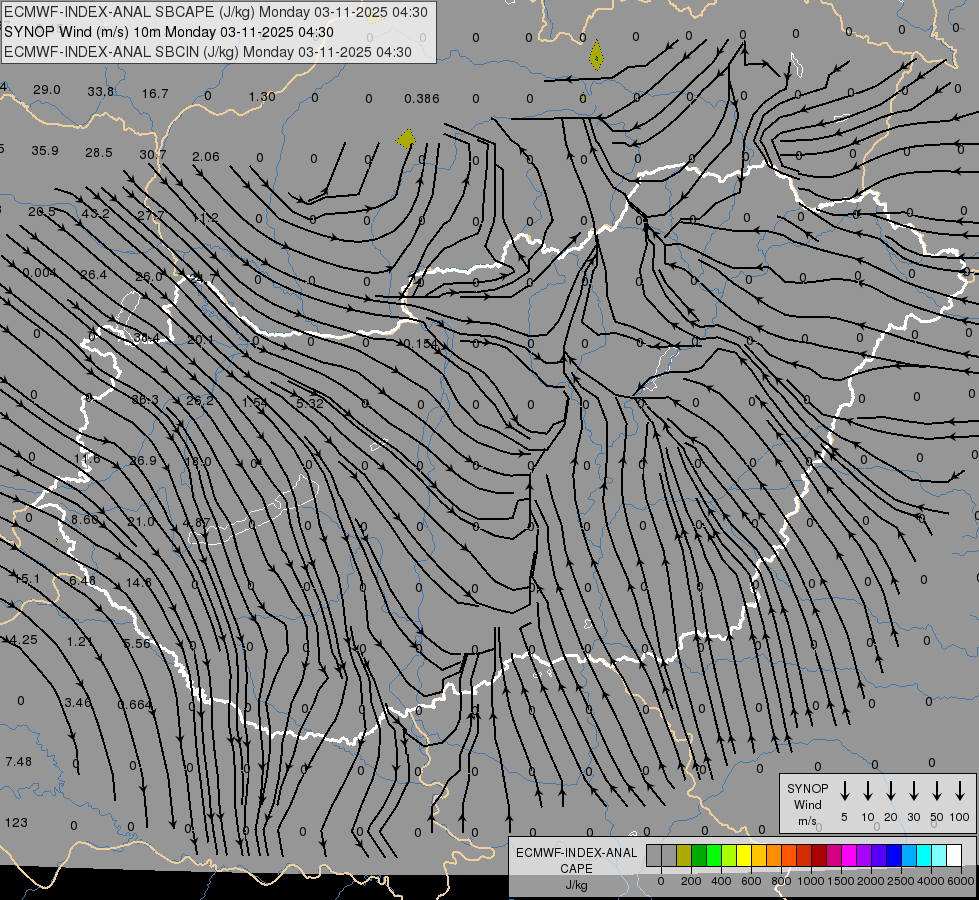Select the ECMWF-INDEX-ANAL SBCAPE title line

tap(216, 12)
